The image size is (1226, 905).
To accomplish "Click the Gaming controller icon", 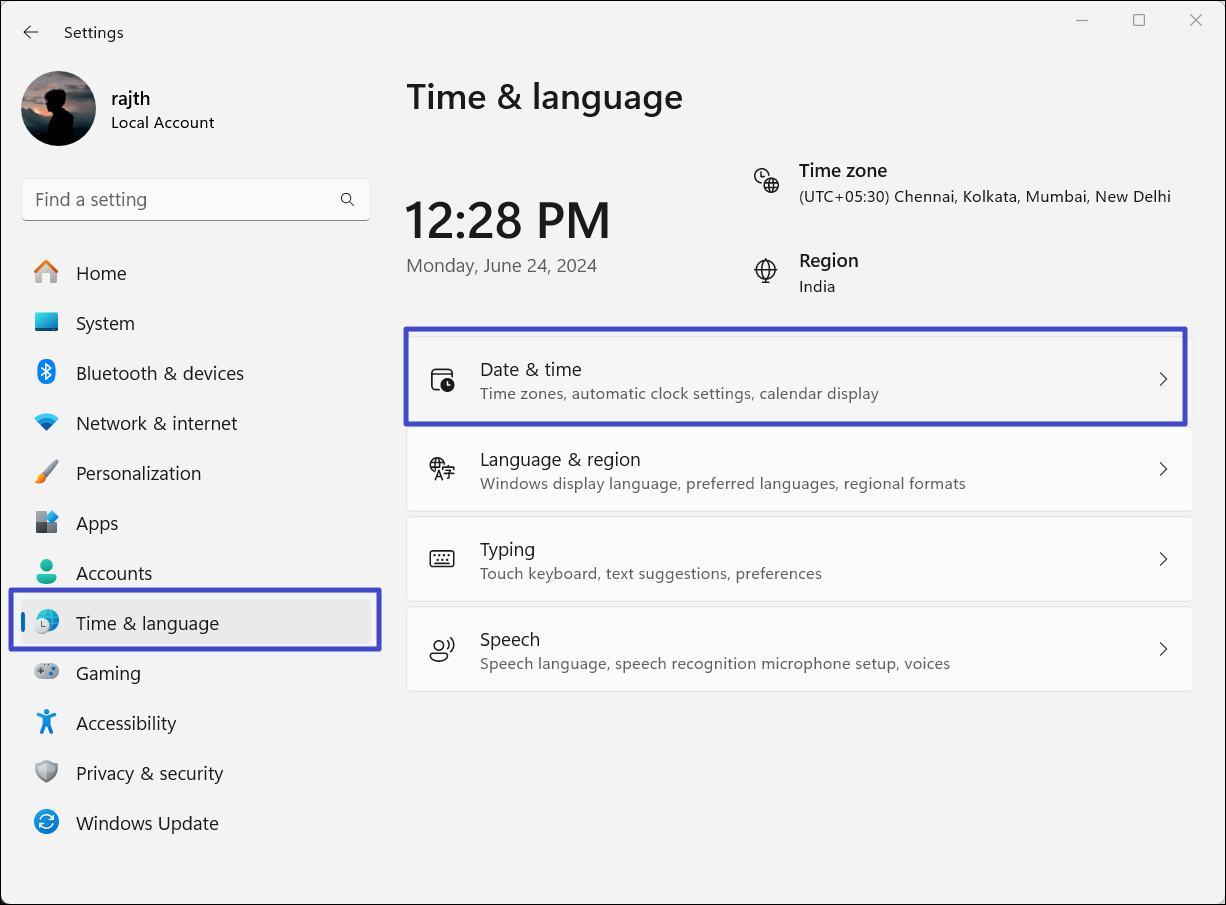I will tap(46, 672).
